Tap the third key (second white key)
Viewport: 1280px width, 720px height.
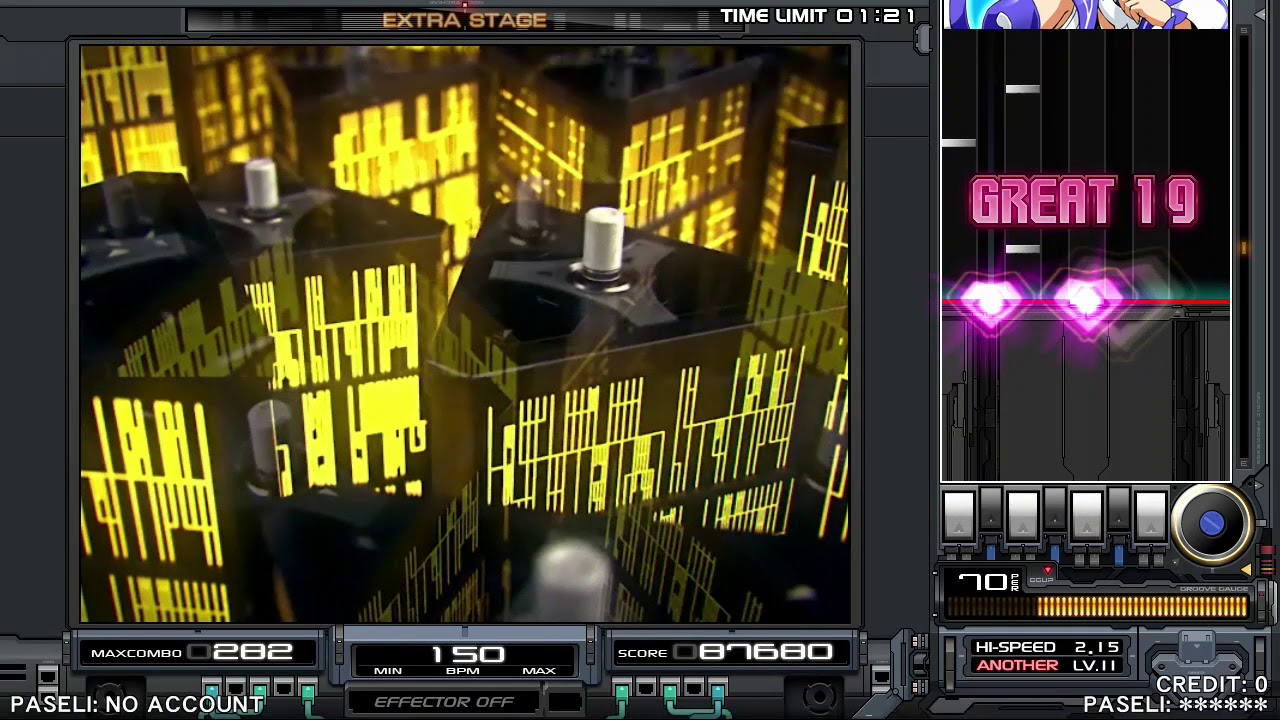click(1023, 516)
